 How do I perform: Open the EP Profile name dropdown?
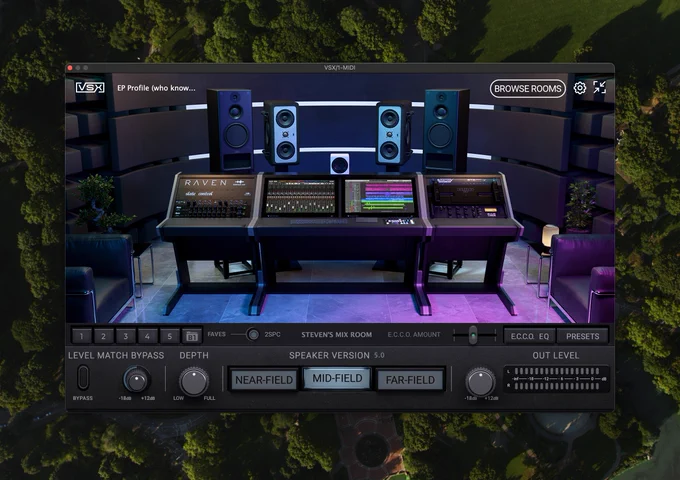[156, 88]
